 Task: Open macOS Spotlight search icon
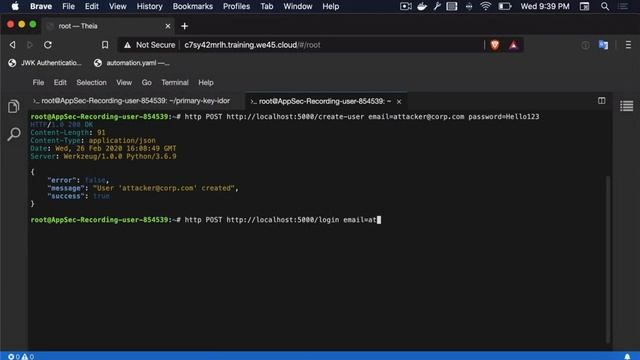(x=605, y=6)
